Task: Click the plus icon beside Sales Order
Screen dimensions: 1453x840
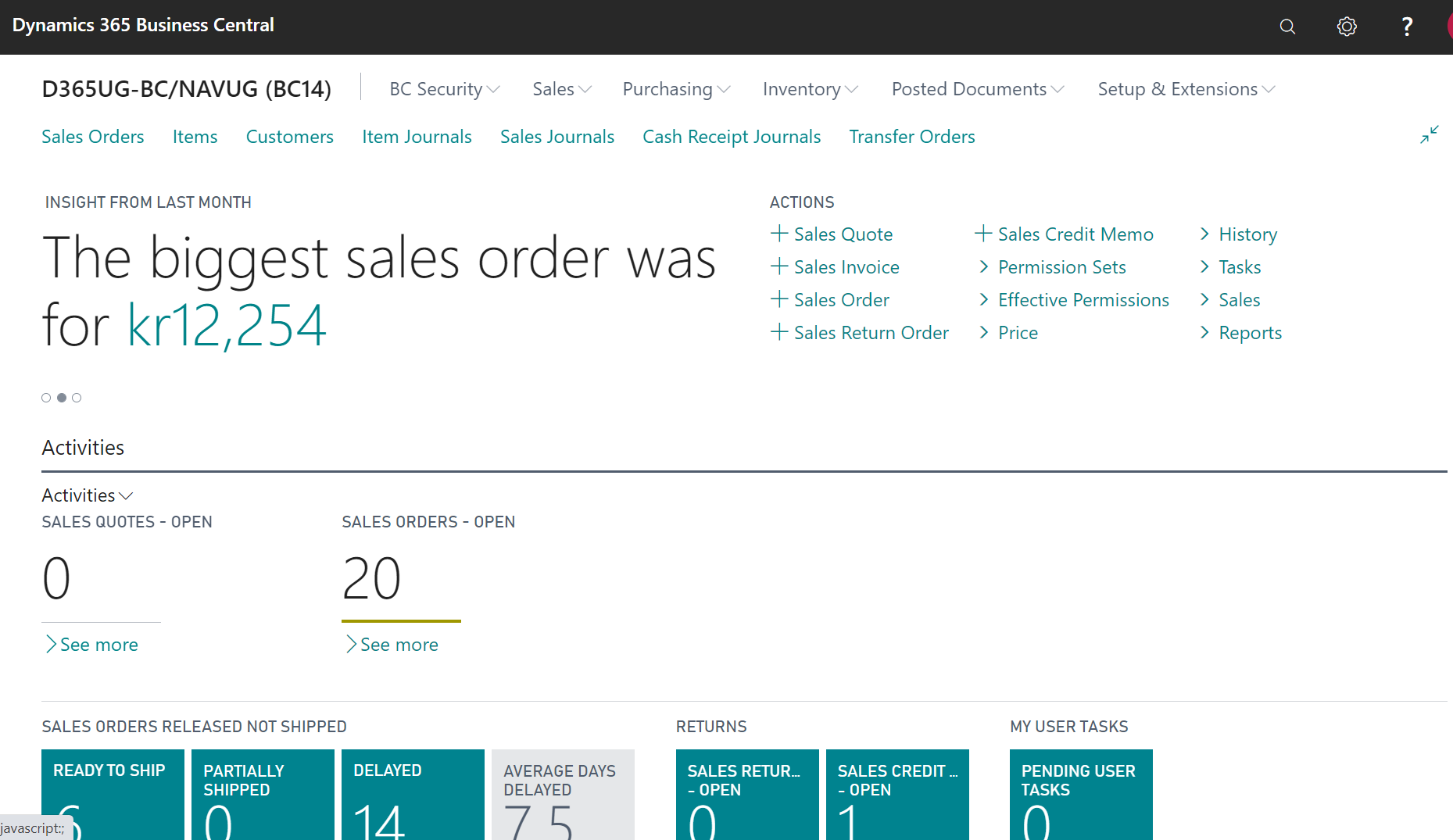Action: click(x=778, y=298)
